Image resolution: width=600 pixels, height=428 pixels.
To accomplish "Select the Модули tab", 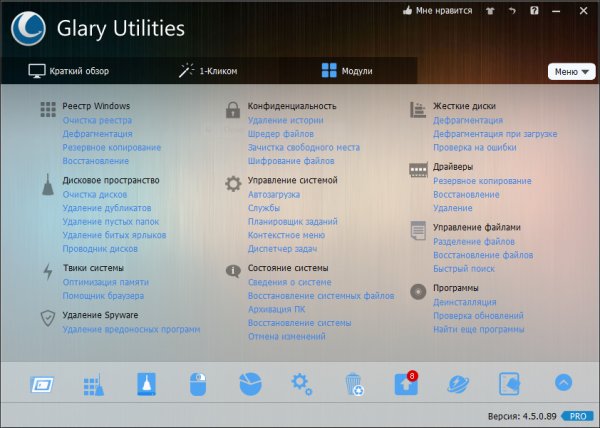I will pos(347,71).
